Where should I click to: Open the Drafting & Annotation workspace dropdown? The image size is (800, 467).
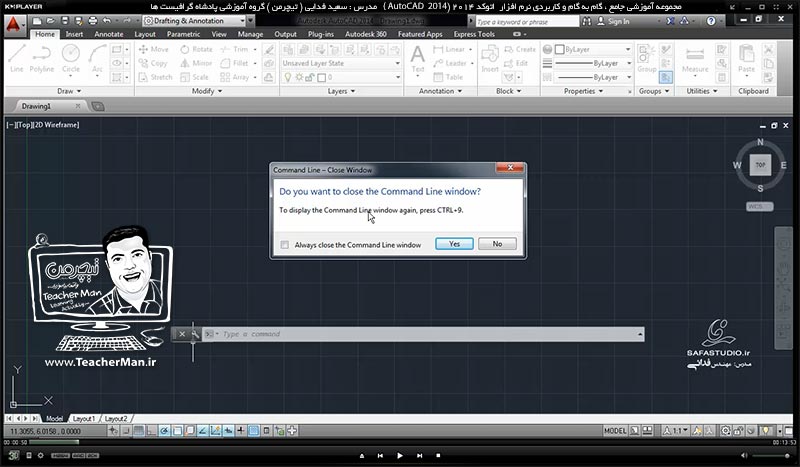[194, 21]
